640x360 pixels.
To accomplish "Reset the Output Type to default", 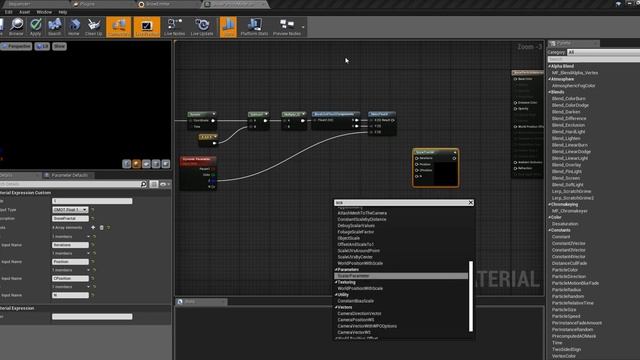I will tap(93, 210).
